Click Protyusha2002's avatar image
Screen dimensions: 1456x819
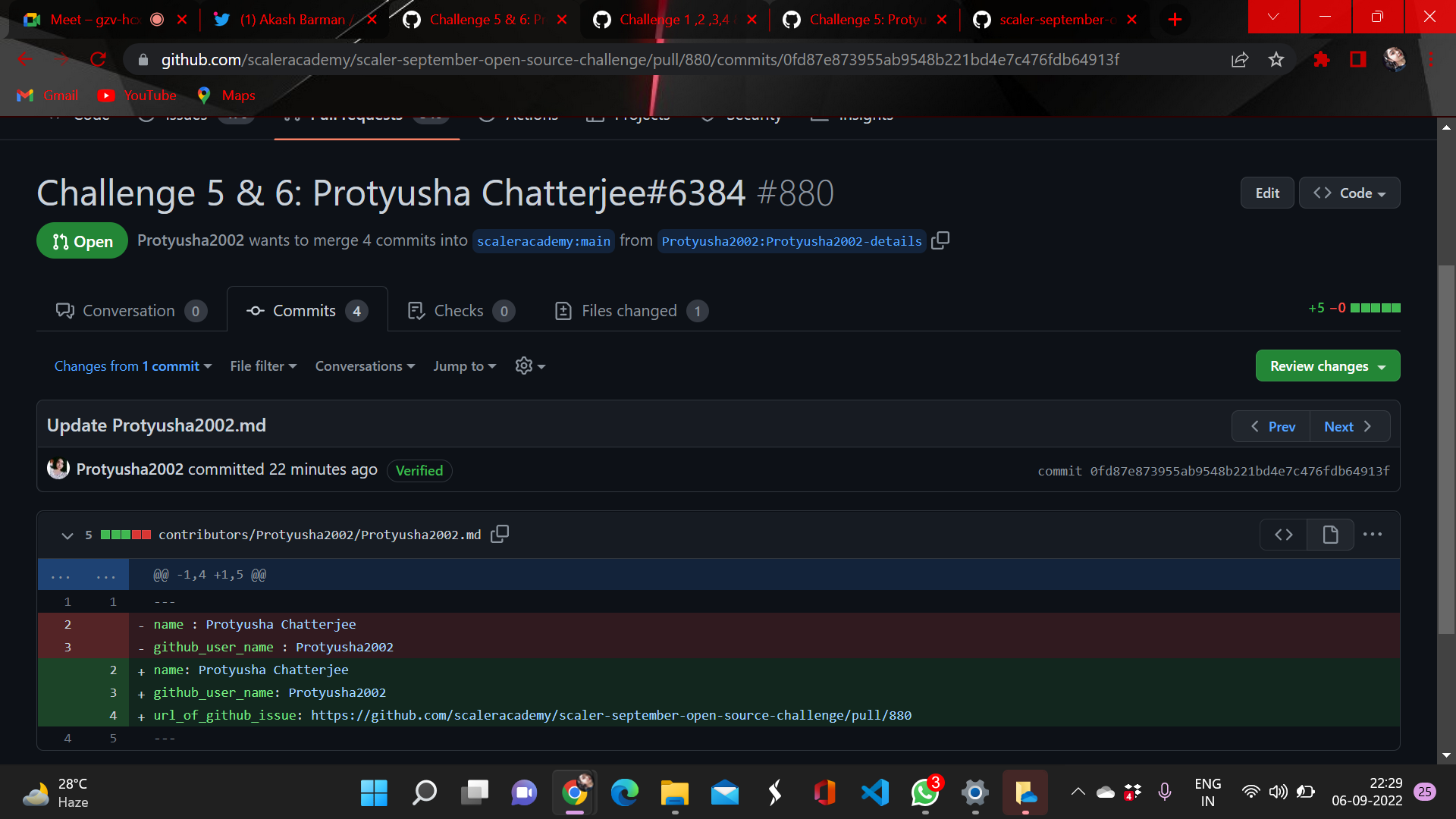pos(58,469)
